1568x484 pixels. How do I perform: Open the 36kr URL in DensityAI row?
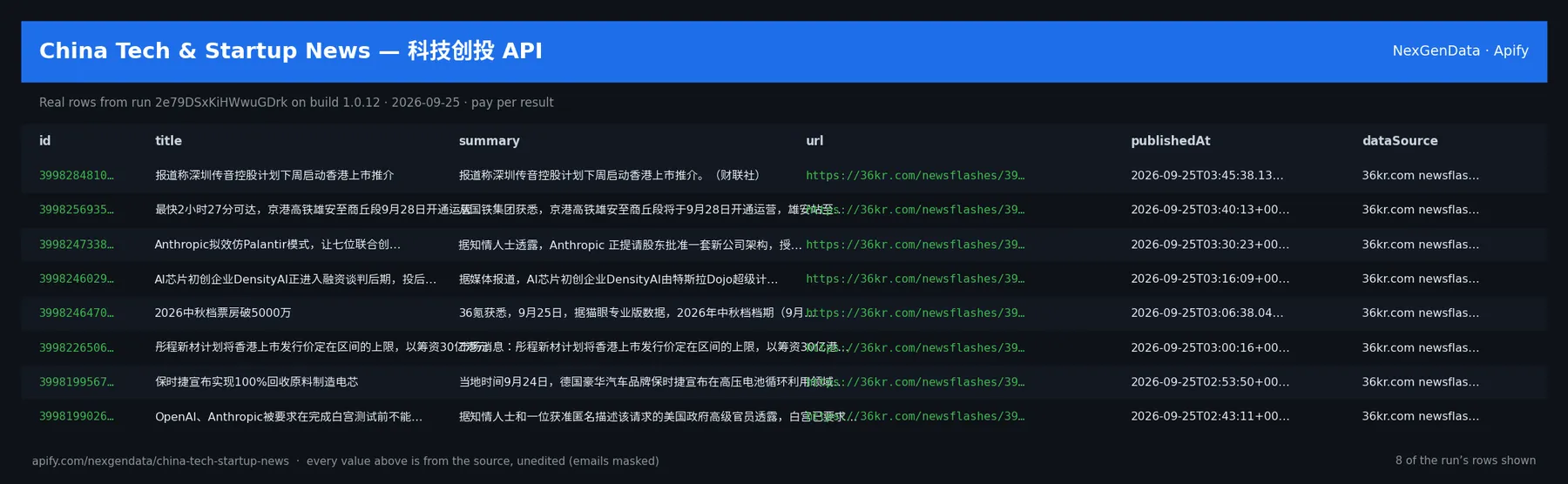915,279
